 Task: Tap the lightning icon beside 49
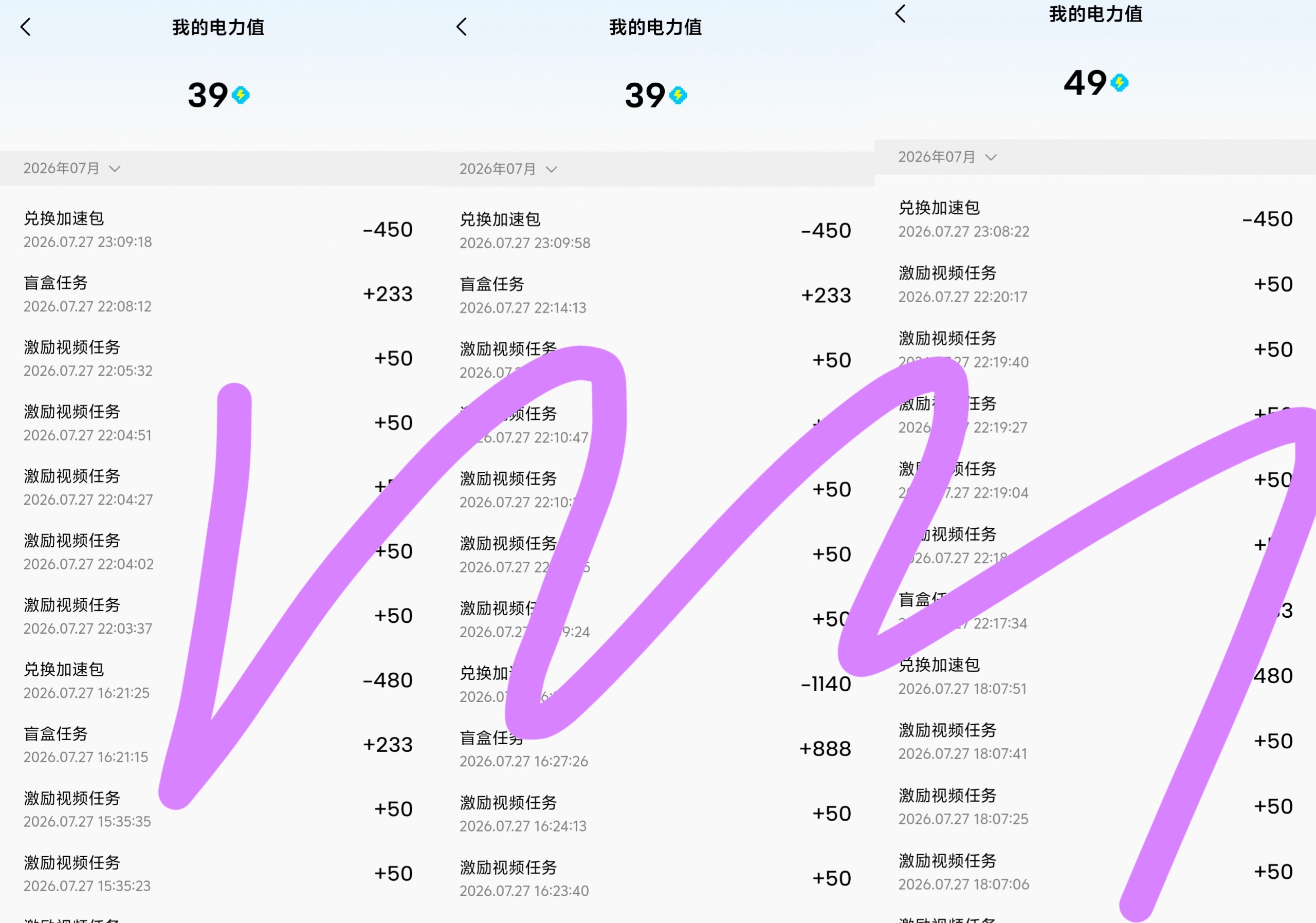(1120, 83)
